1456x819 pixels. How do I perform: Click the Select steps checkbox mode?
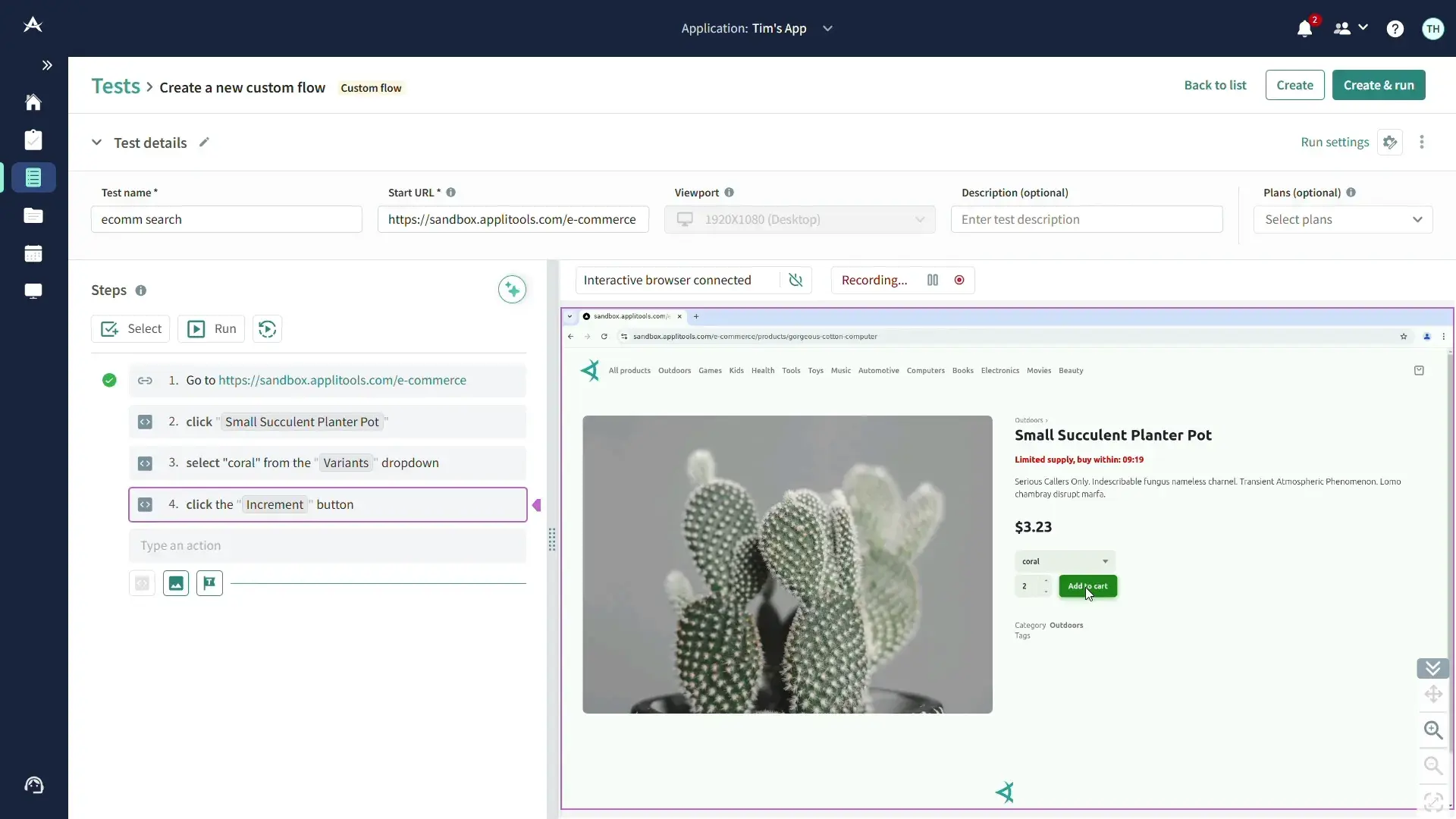[x=131, y=328]
